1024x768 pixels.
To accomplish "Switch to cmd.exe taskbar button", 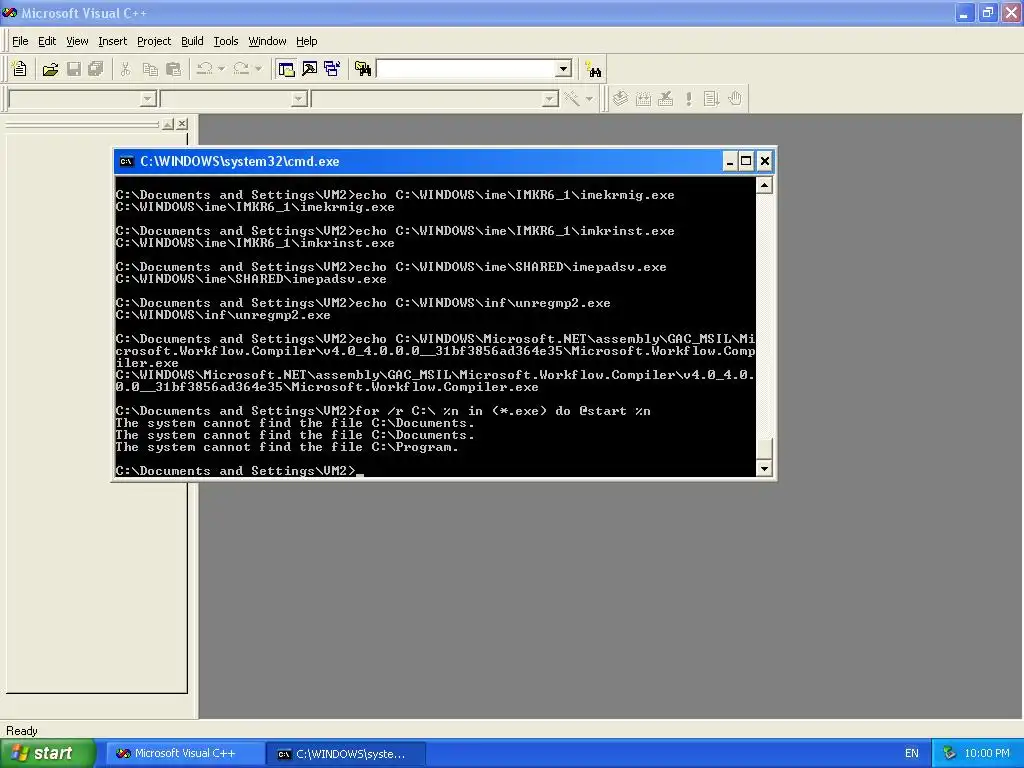I will [x=347, y=754].
